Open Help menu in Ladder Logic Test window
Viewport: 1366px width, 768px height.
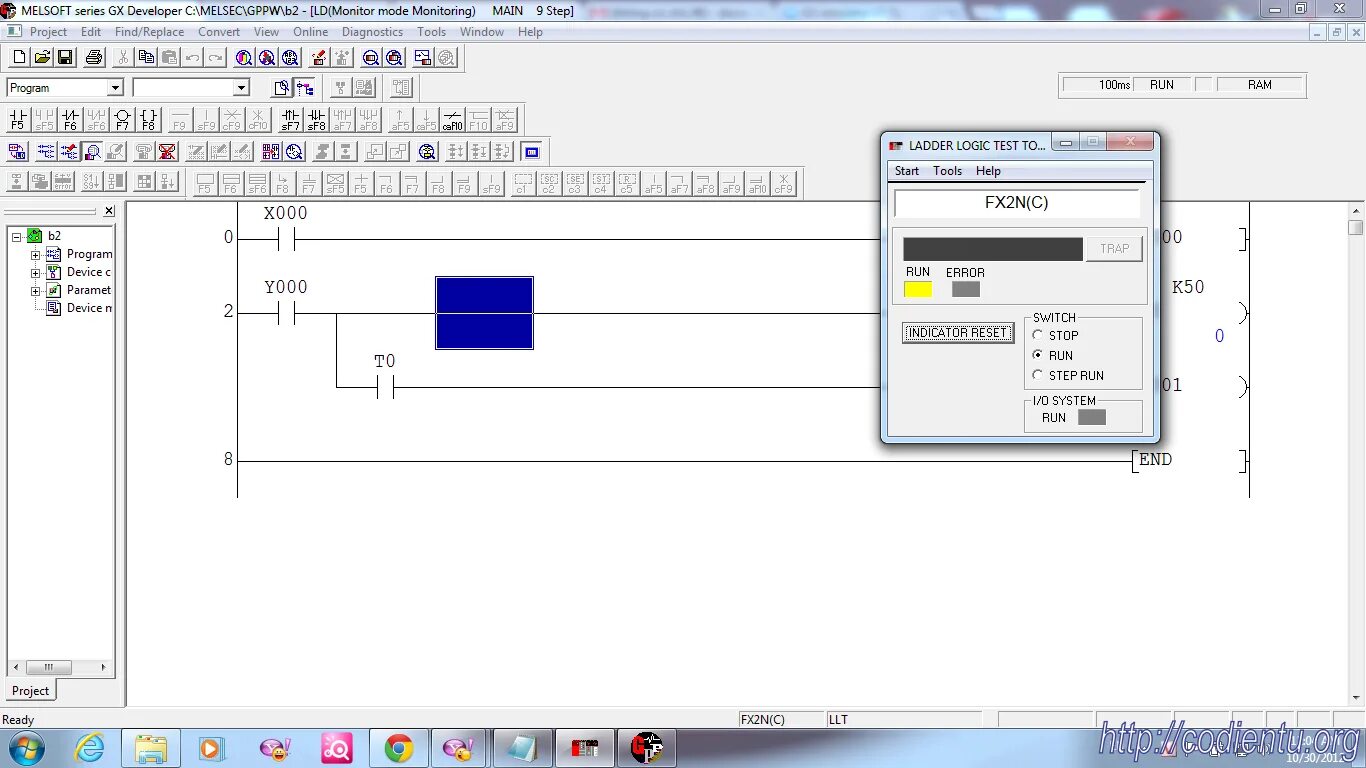click(x=988, y=171)
